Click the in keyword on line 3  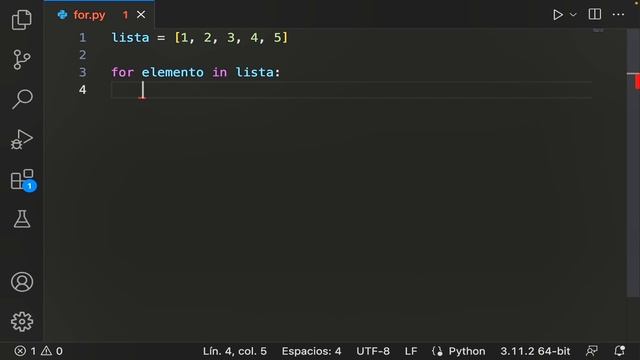click(220, 72)
